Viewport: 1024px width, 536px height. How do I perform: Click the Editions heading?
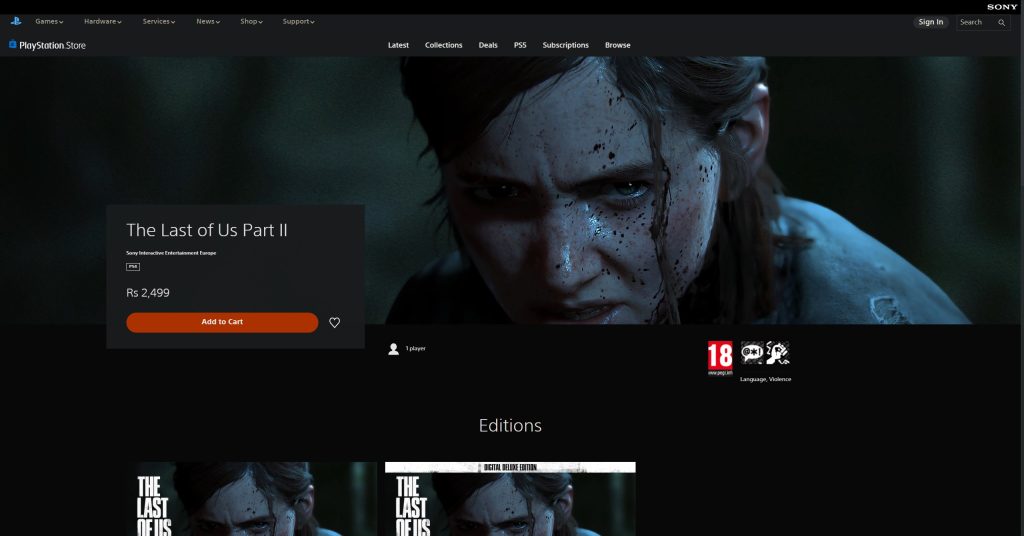(510, 426)
